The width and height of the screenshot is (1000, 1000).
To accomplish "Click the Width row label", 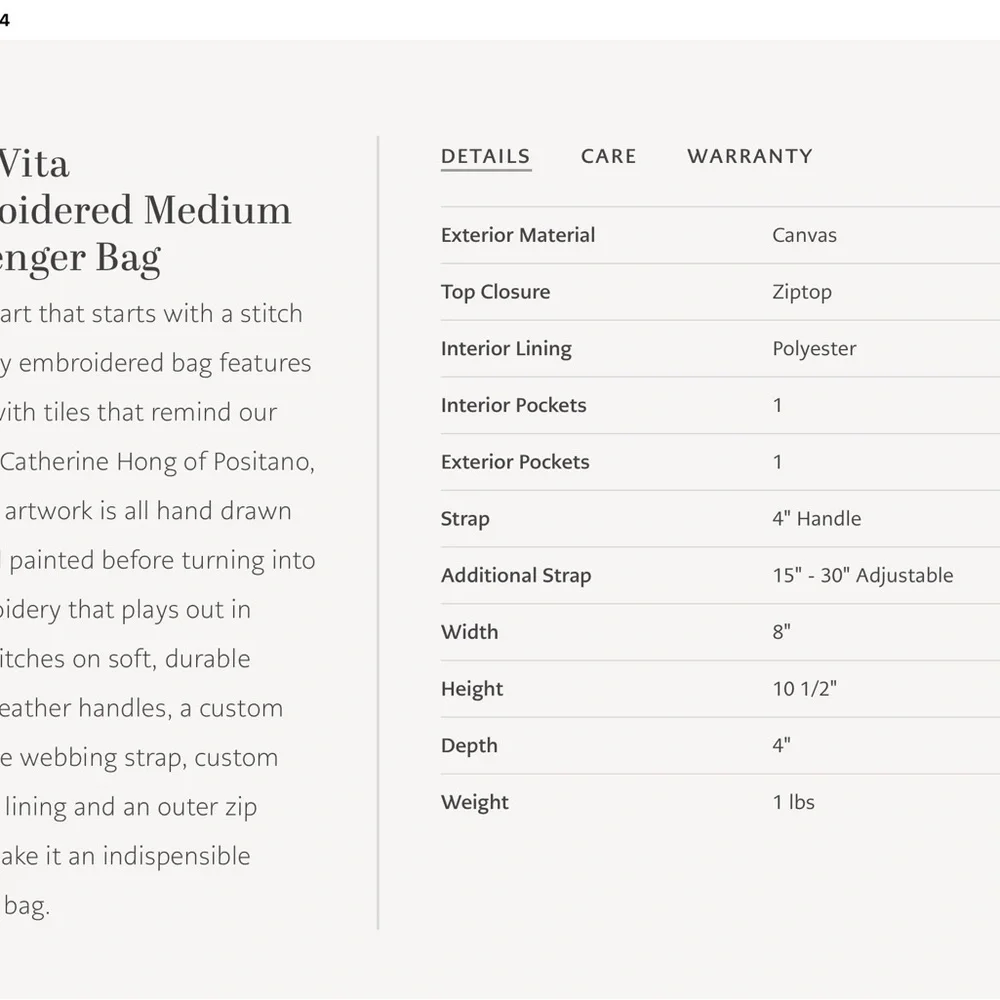I will tap(469, 632).
